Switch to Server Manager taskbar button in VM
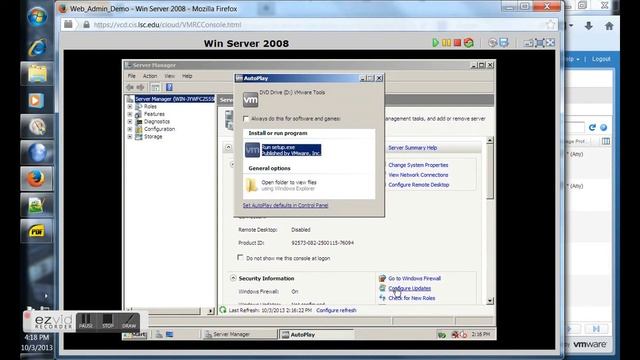The image size is (640, 360). 240,334
